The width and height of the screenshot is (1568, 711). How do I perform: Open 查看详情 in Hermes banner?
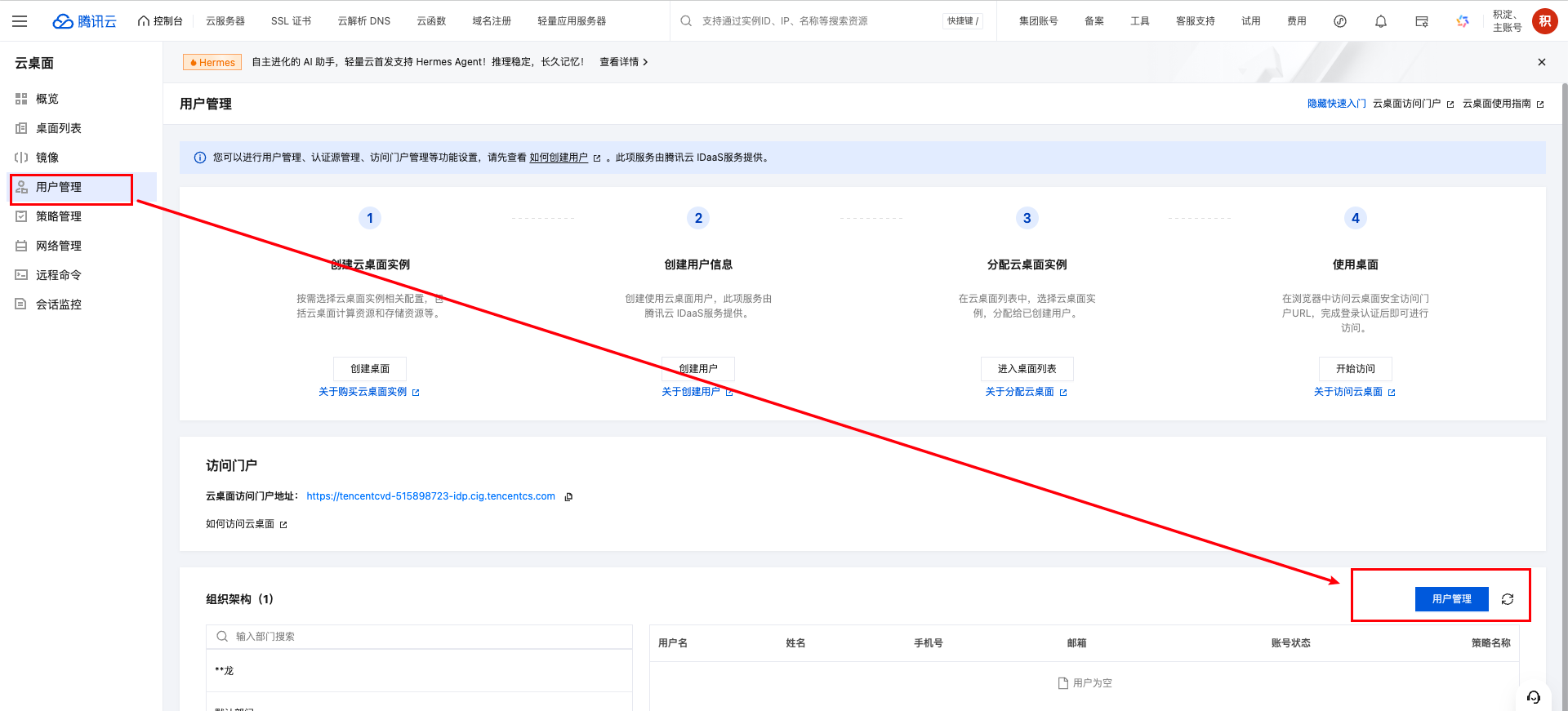point(624,62)
